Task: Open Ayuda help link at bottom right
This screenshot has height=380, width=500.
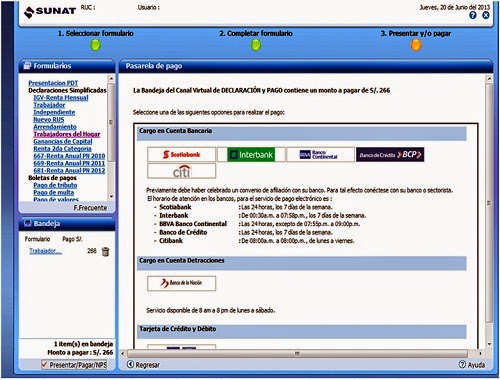Action: tap(472, 365)
